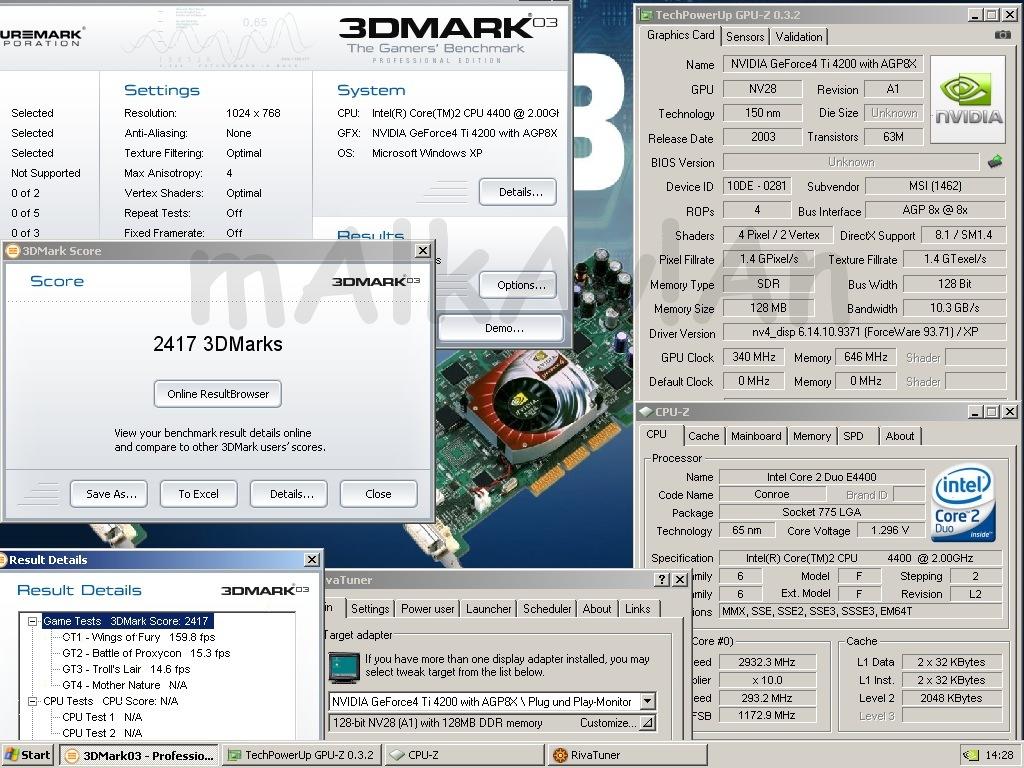The height and width of the screenshot is (768, 1024).
Task: Click the GPU Clock 340 MHz field
Action: [x=754, y=357]
